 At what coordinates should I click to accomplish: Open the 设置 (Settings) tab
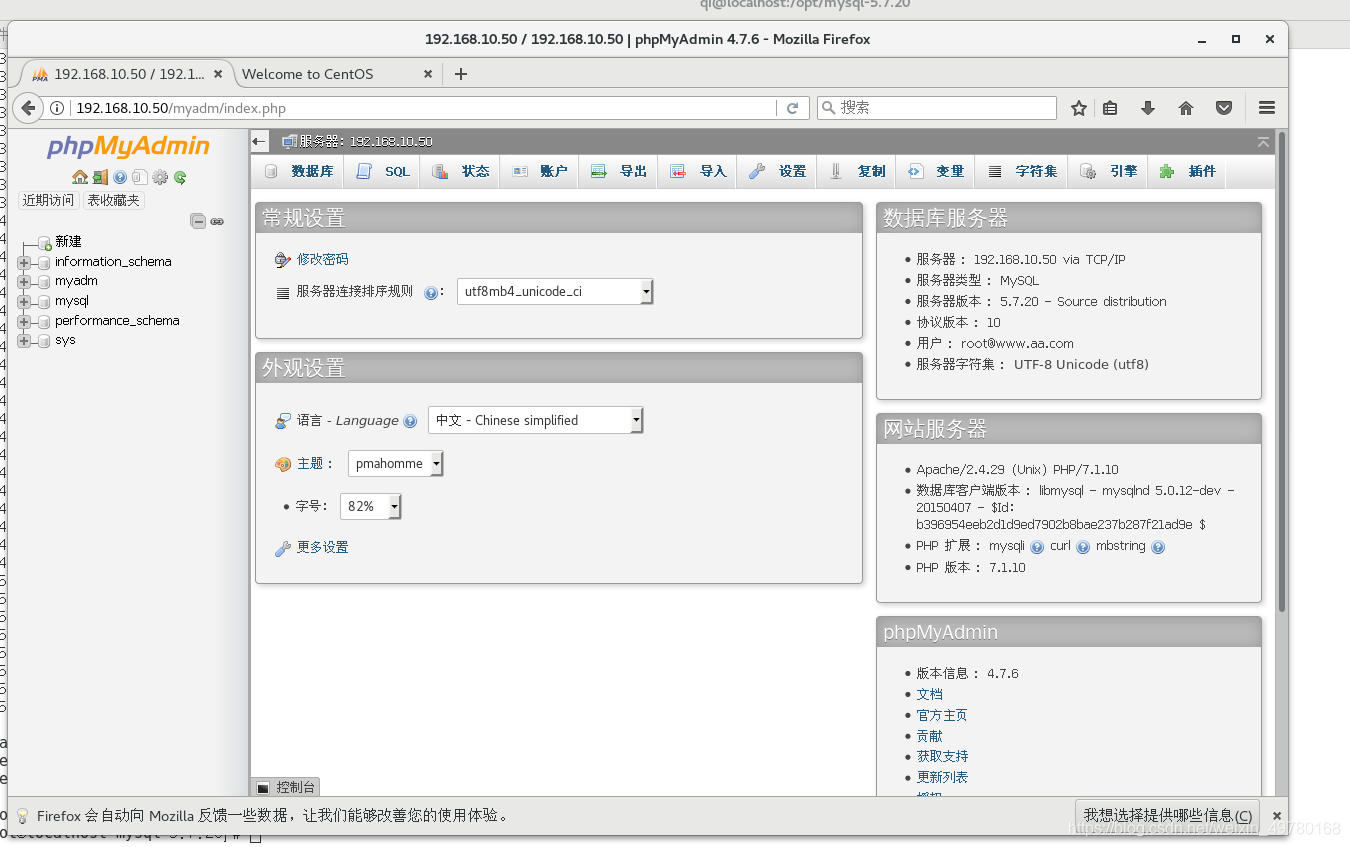point(778,172)
